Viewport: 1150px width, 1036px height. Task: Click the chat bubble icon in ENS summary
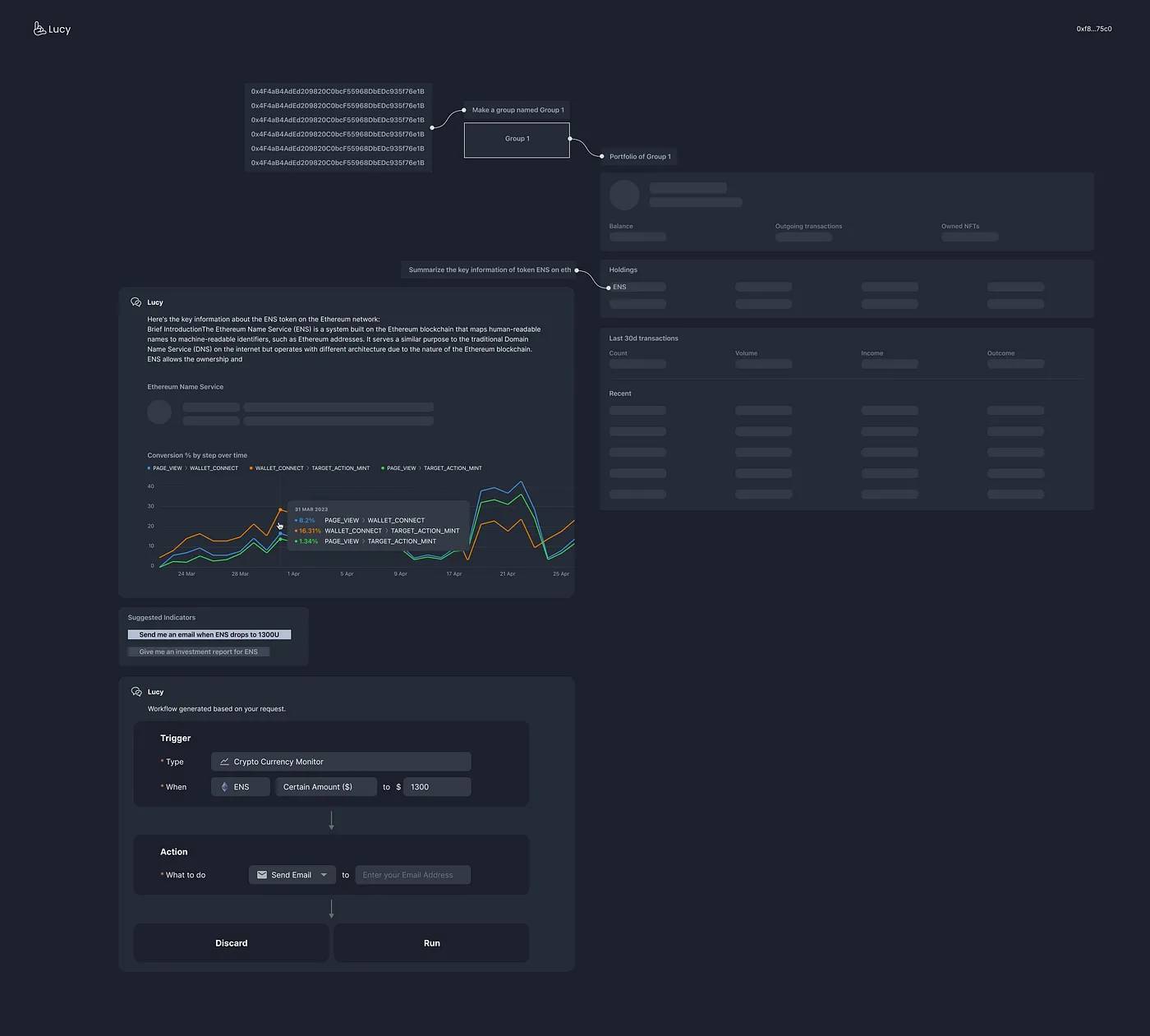pos(136,302)
